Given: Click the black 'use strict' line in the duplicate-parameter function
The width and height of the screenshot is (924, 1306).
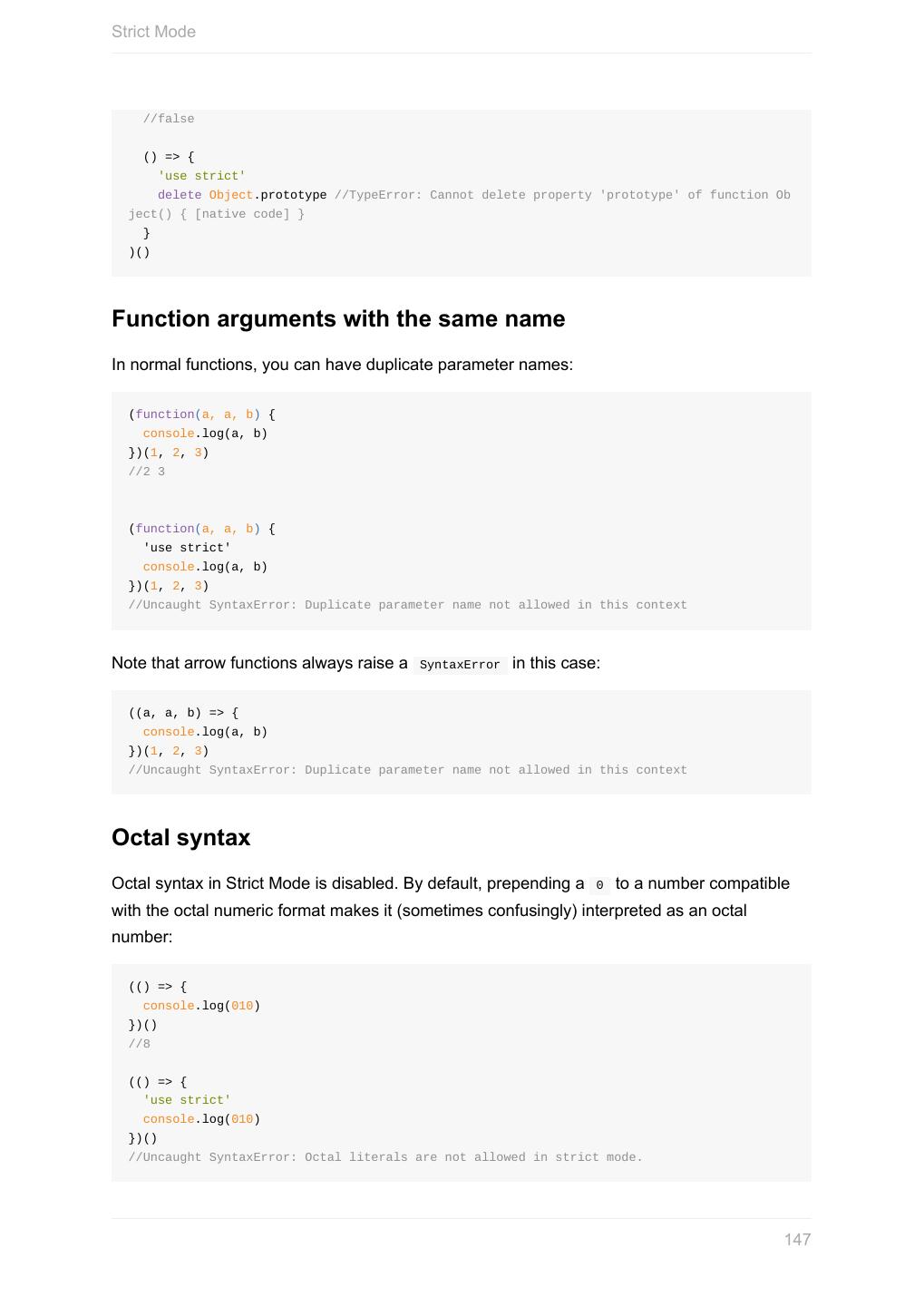Looking at the screenshot, I should (x=187, y=548).
